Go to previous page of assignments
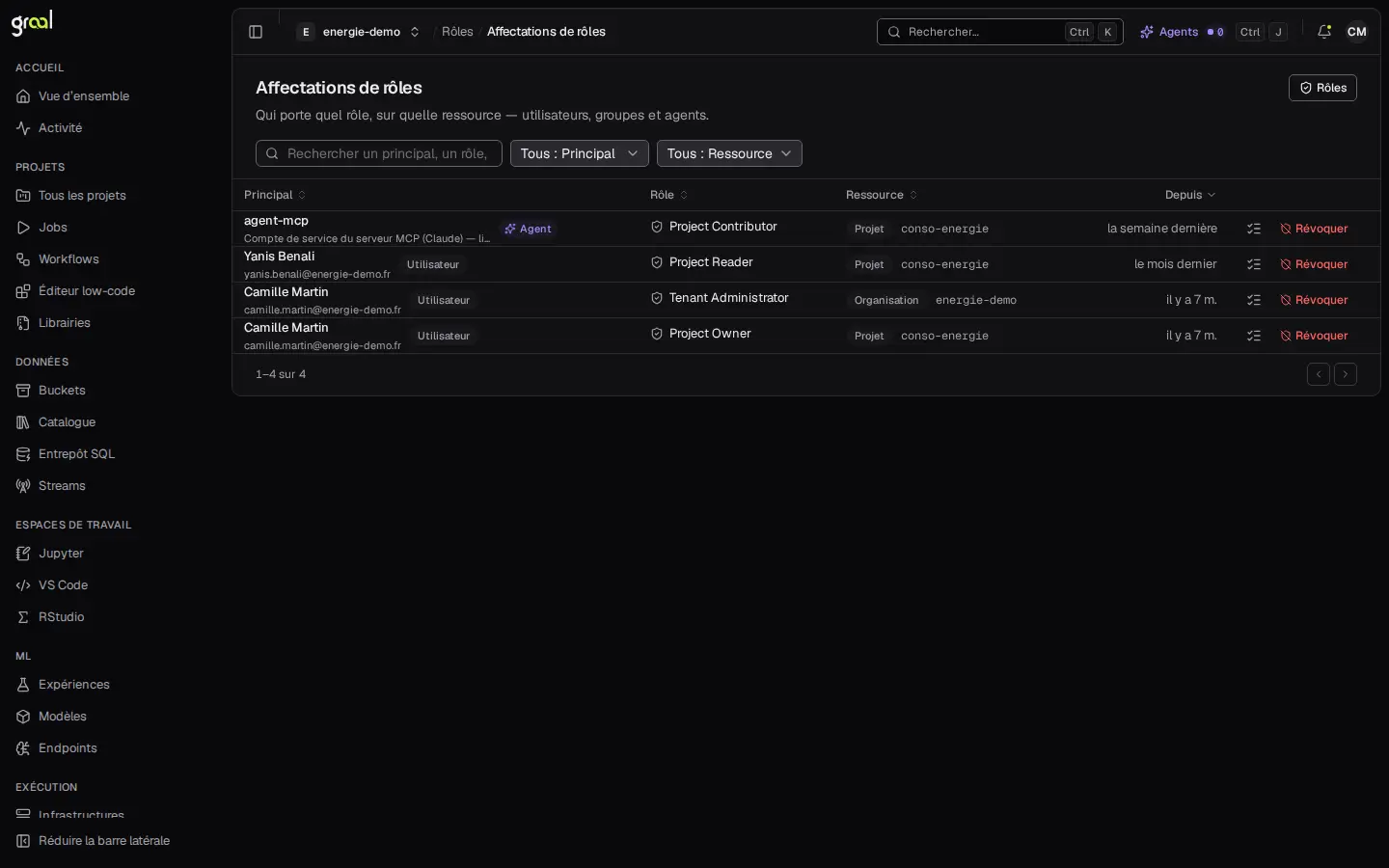The height and width of the screenshot is (868, 1389). click(1319, 374)
